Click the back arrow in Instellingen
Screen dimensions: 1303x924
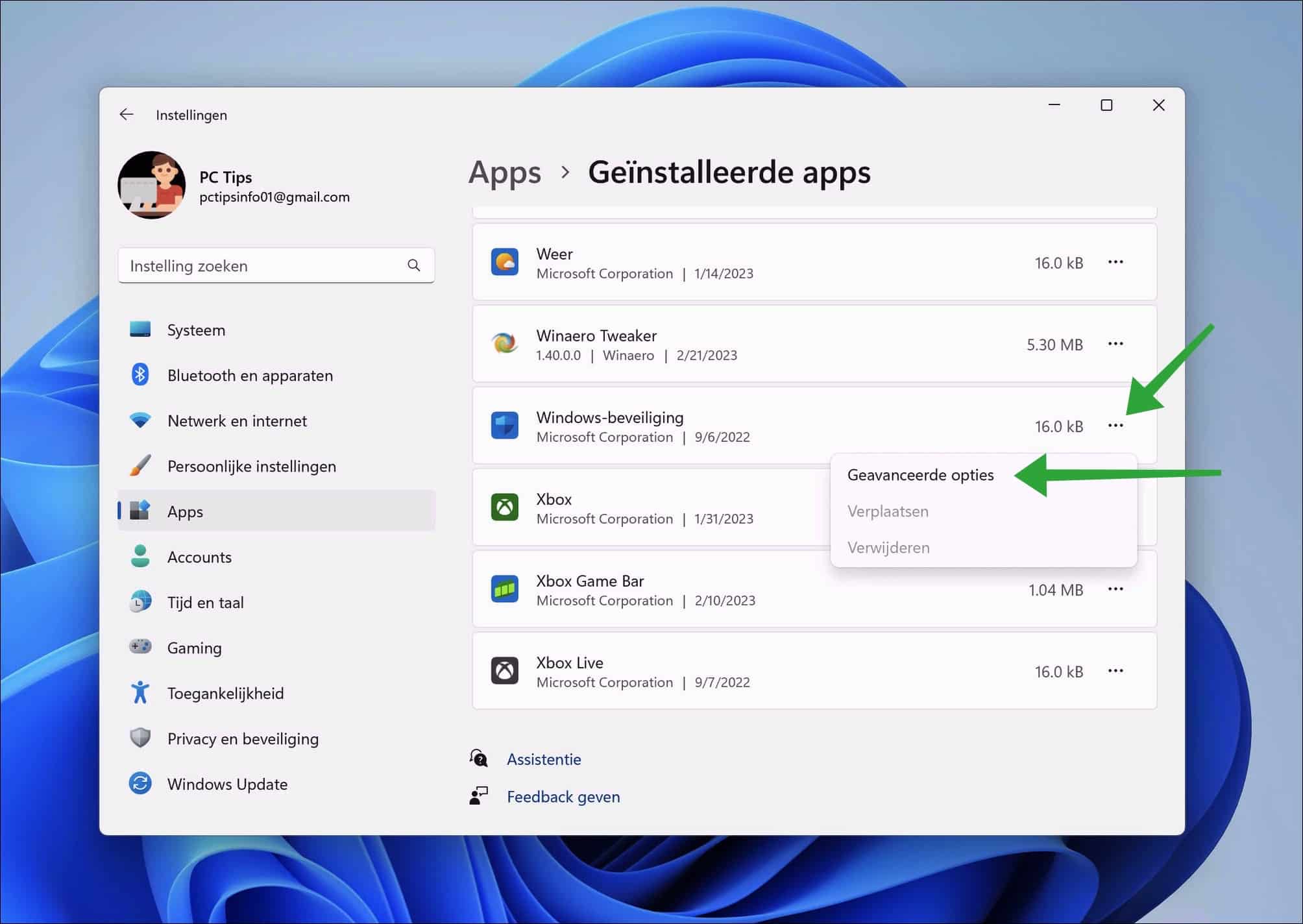(x=127, y=115)
